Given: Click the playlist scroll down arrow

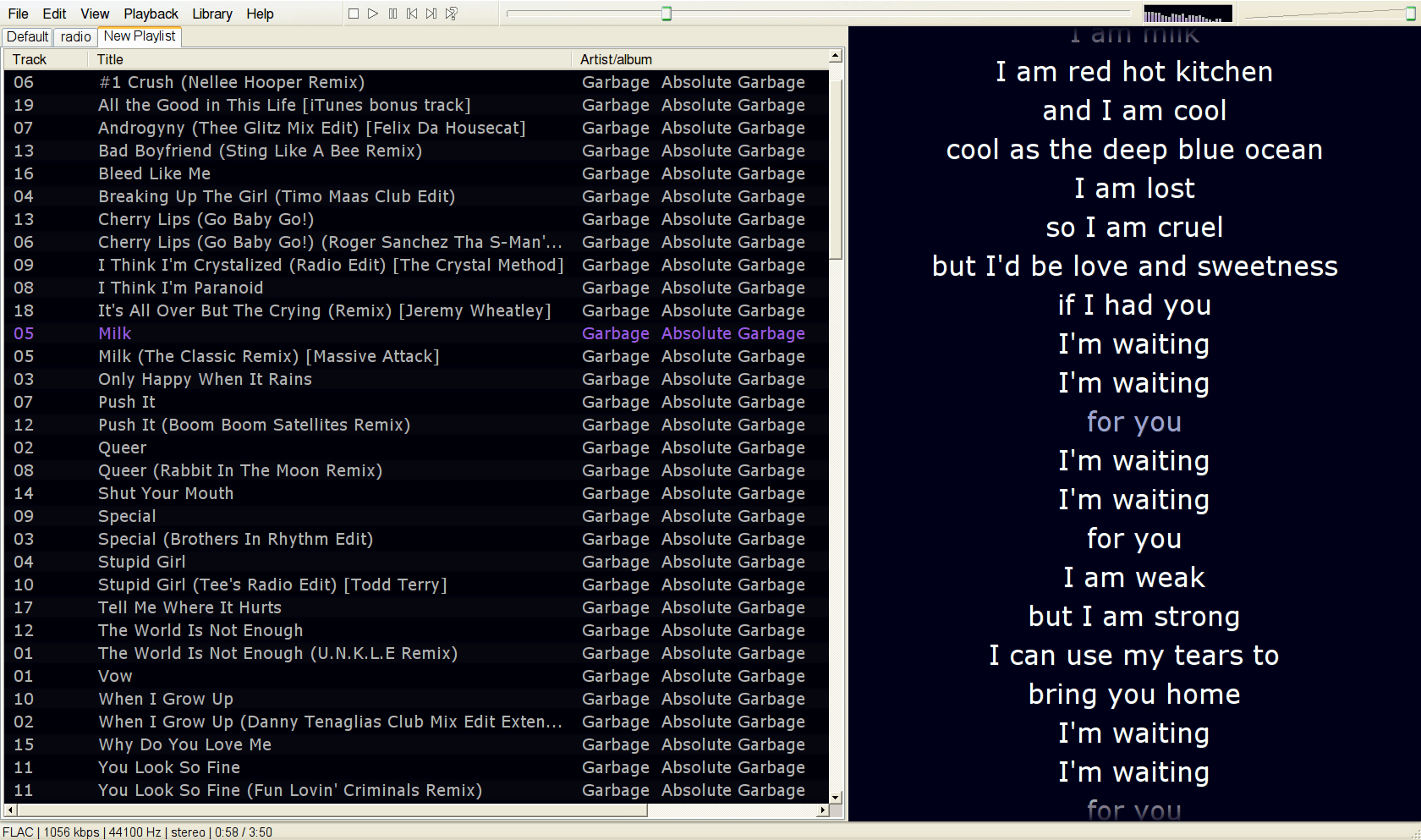Looking at the screenshot, I should pyautogui.click(x=836, y=797).
